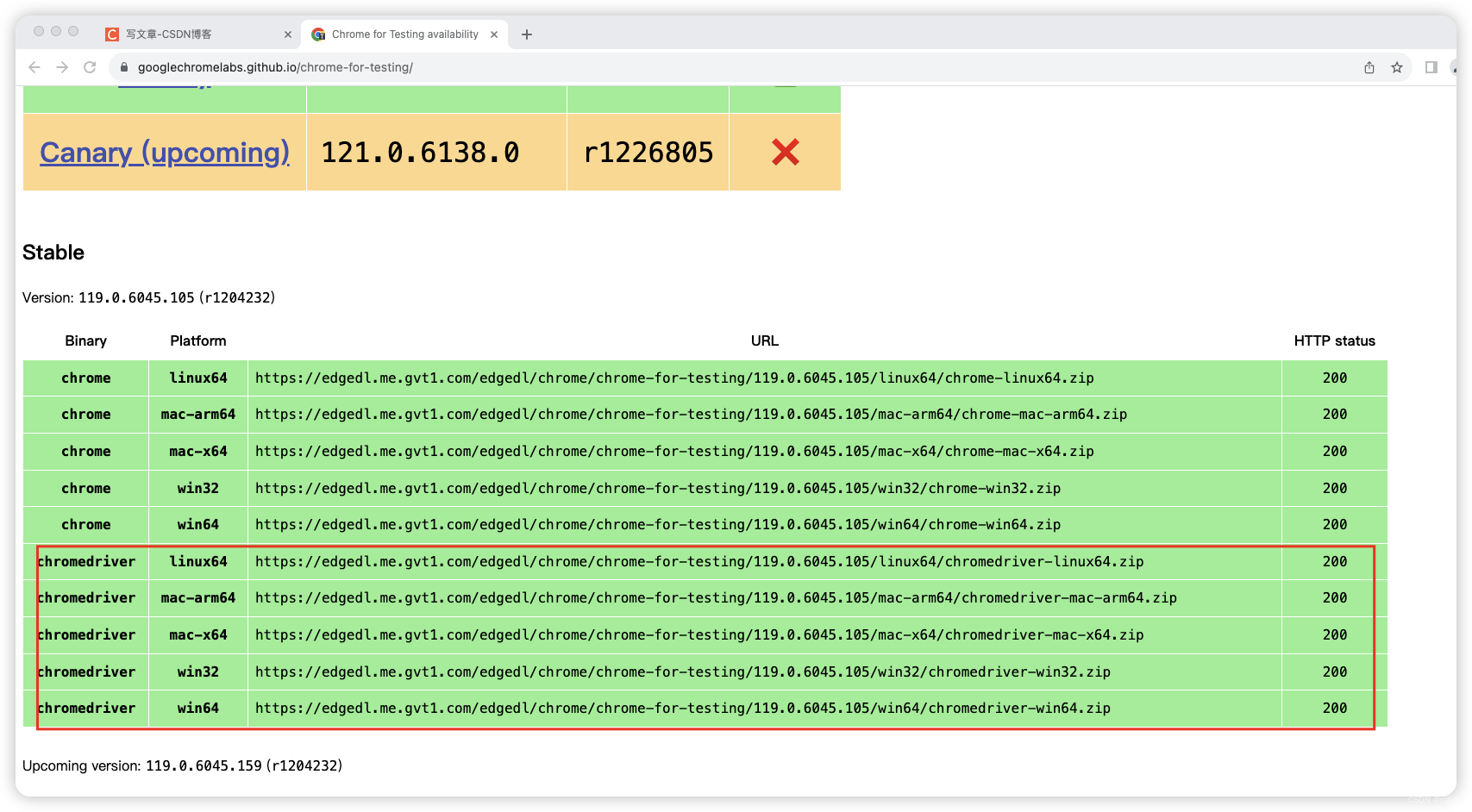Select the chromedriver-win32.zip URL
Image resolution: width=1472 pixels, height=812 pixels.
click(x=683, y=672)
